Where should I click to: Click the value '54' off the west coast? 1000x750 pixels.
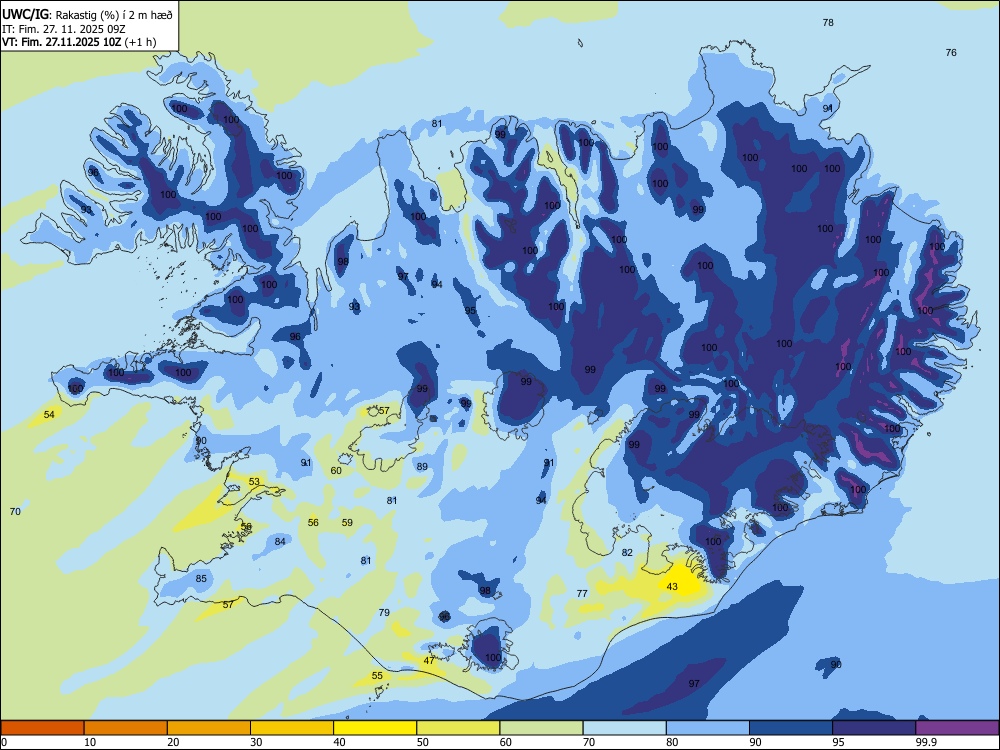(x=49, y=415)
